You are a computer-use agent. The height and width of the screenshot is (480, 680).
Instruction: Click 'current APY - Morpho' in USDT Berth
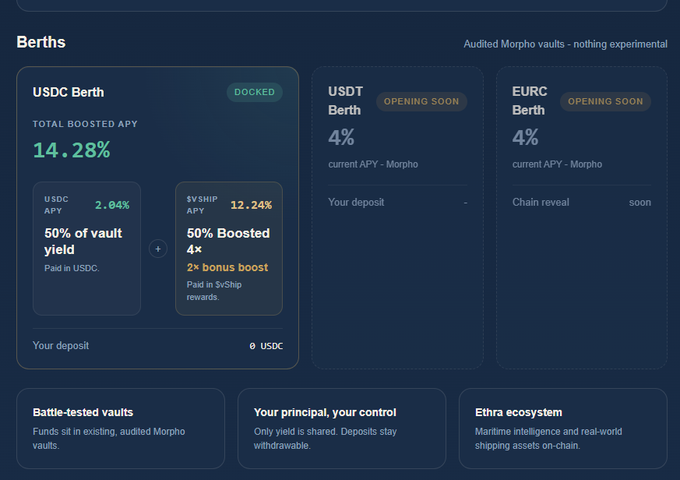(x=373, y=164)
